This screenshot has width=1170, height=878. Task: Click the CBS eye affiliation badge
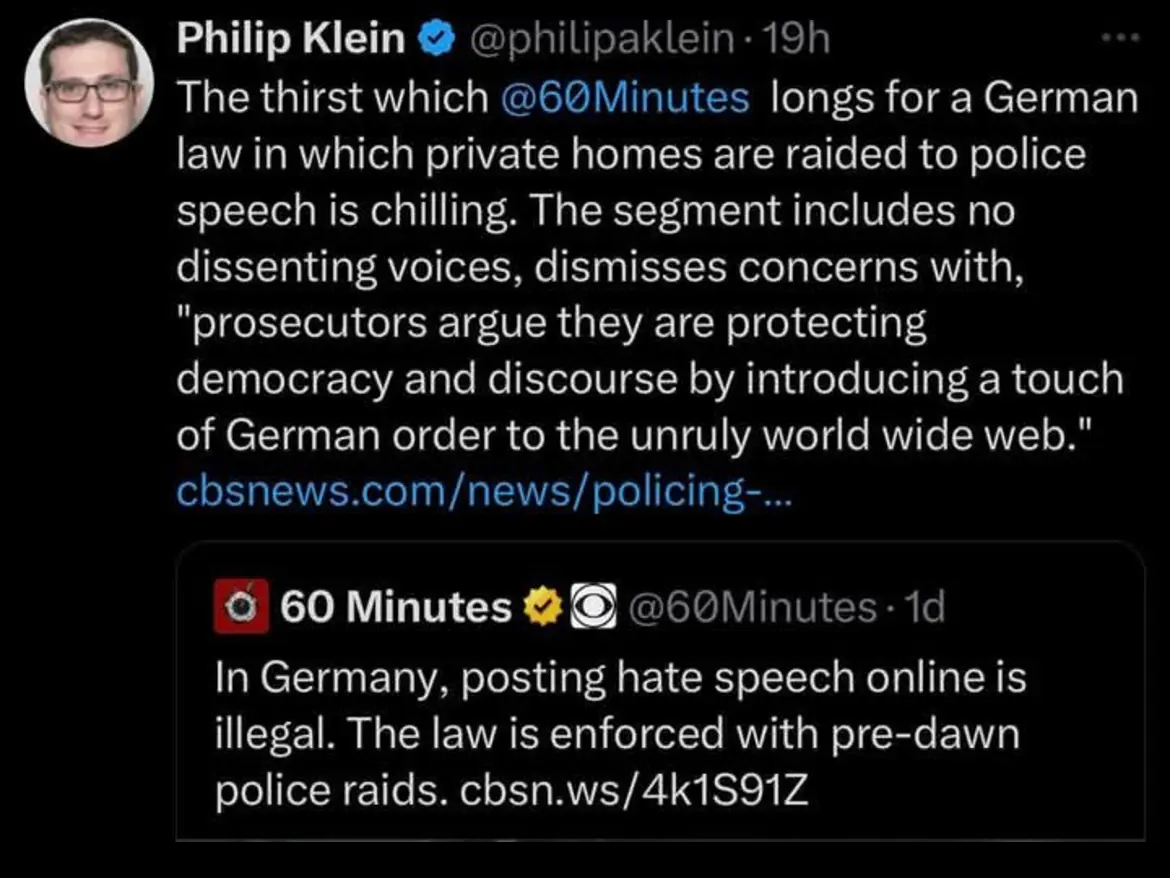589,606
